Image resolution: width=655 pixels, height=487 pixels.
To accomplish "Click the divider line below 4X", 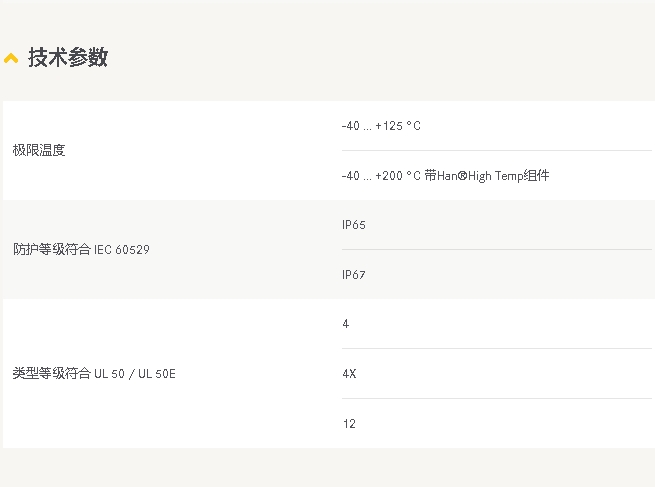I will point(497,398).
